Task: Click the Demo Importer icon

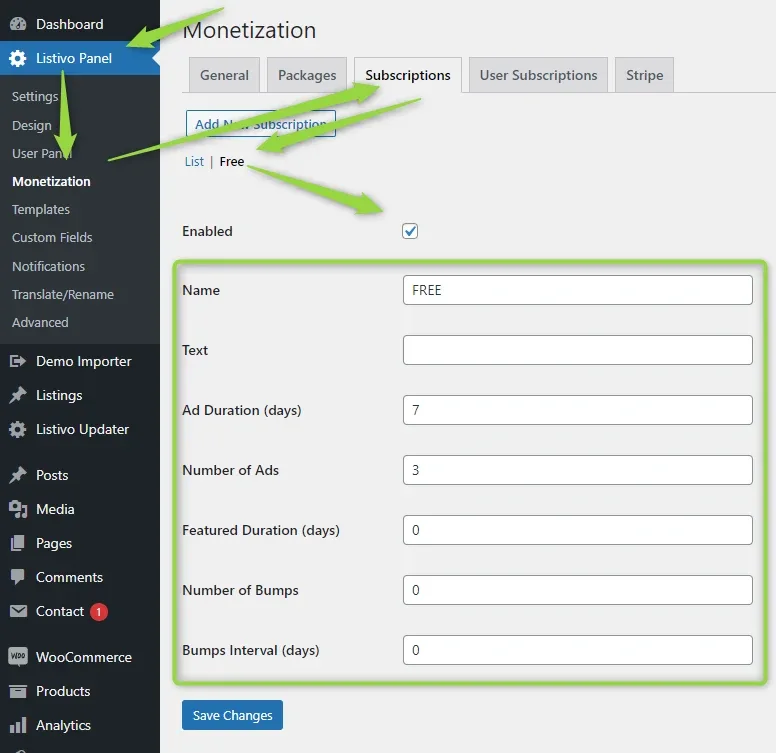Action: click(x=18, y=361)
